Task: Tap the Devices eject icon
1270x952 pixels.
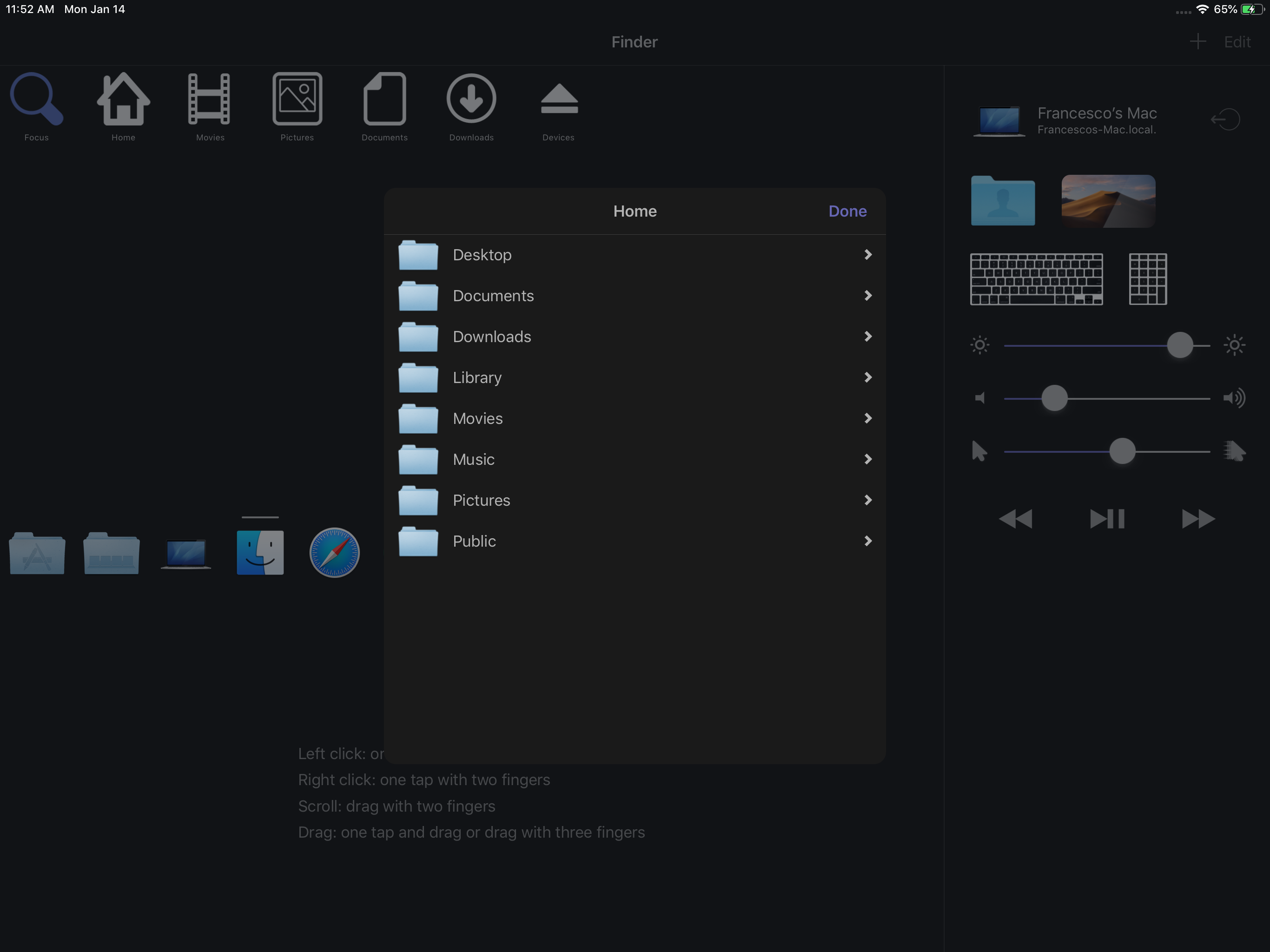Action: (559, 99)
